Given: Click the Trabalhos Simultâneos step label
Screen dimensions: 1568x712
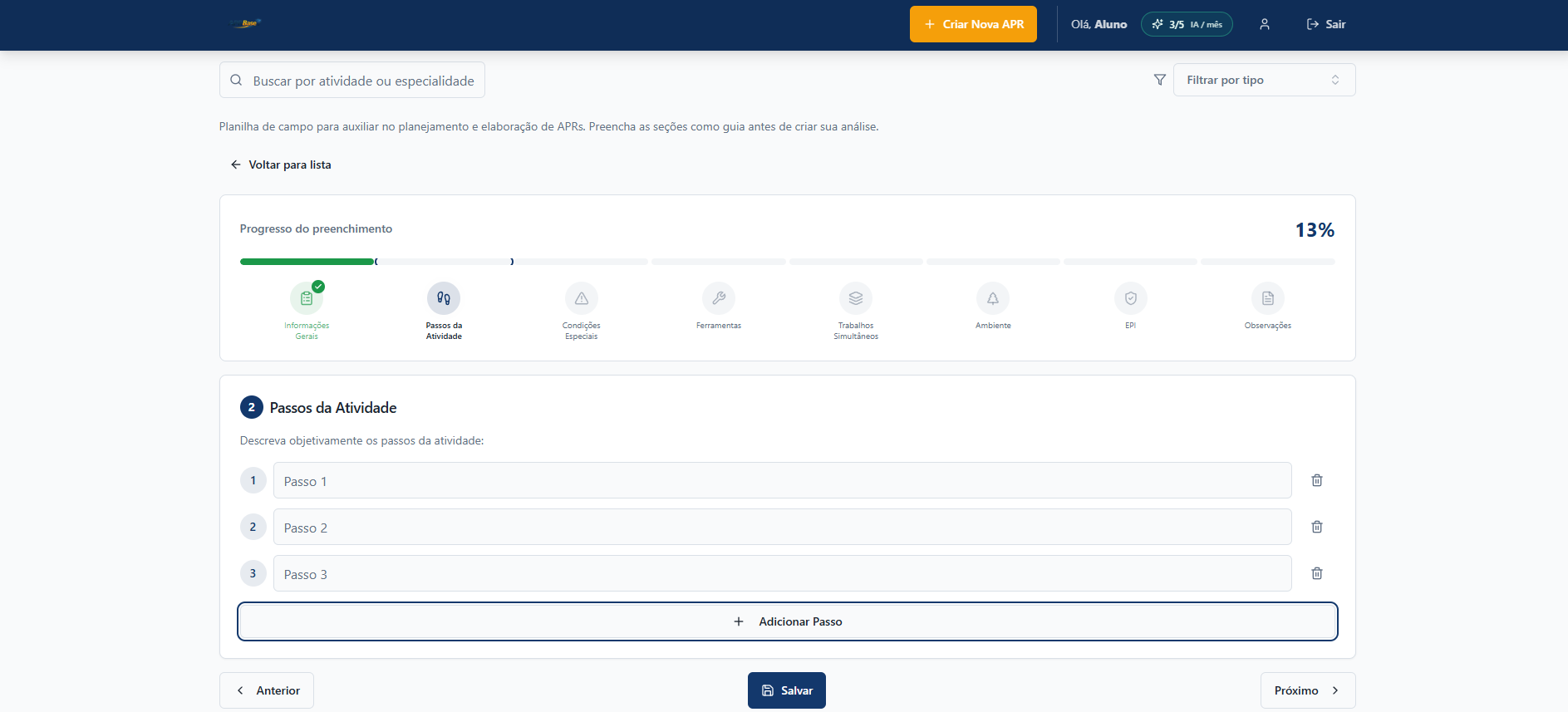Looking at the screenshot, I should (x=856, y=331).
